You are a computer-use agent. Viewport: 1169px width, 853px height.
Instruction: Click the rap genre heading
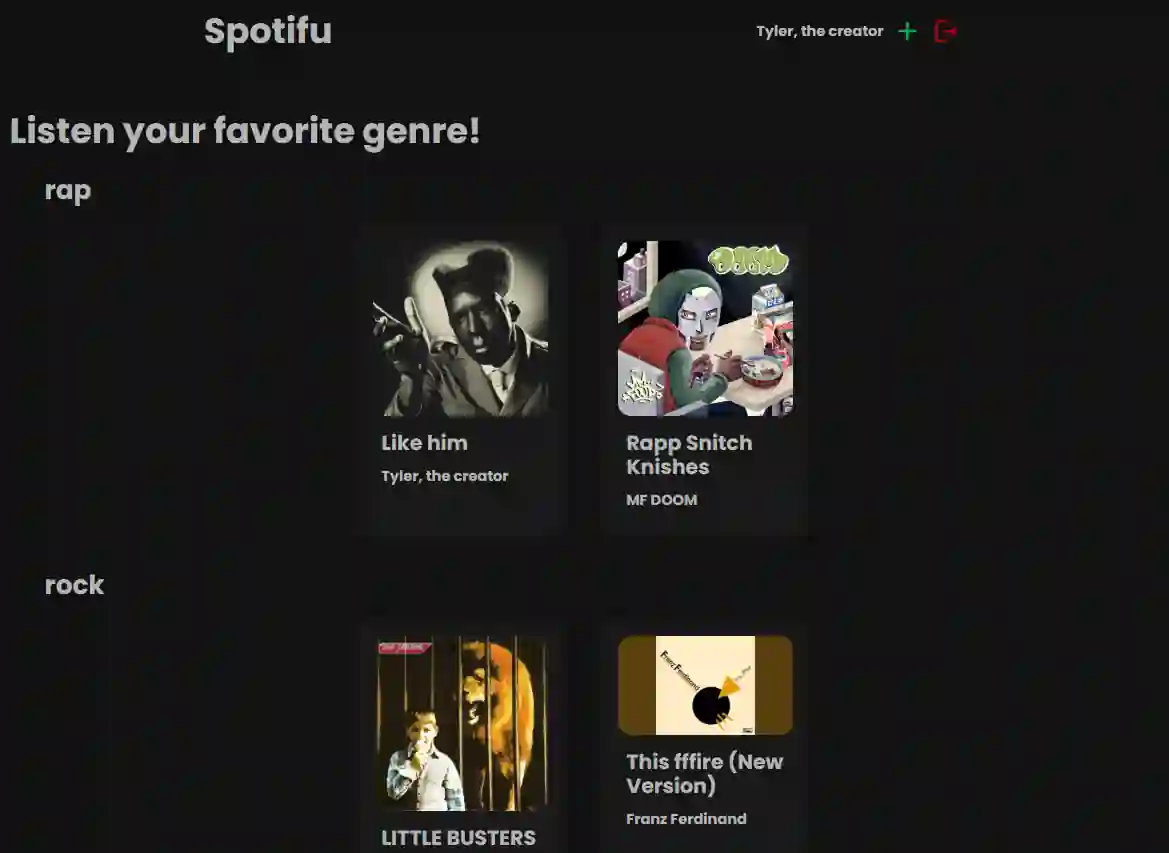68,190
